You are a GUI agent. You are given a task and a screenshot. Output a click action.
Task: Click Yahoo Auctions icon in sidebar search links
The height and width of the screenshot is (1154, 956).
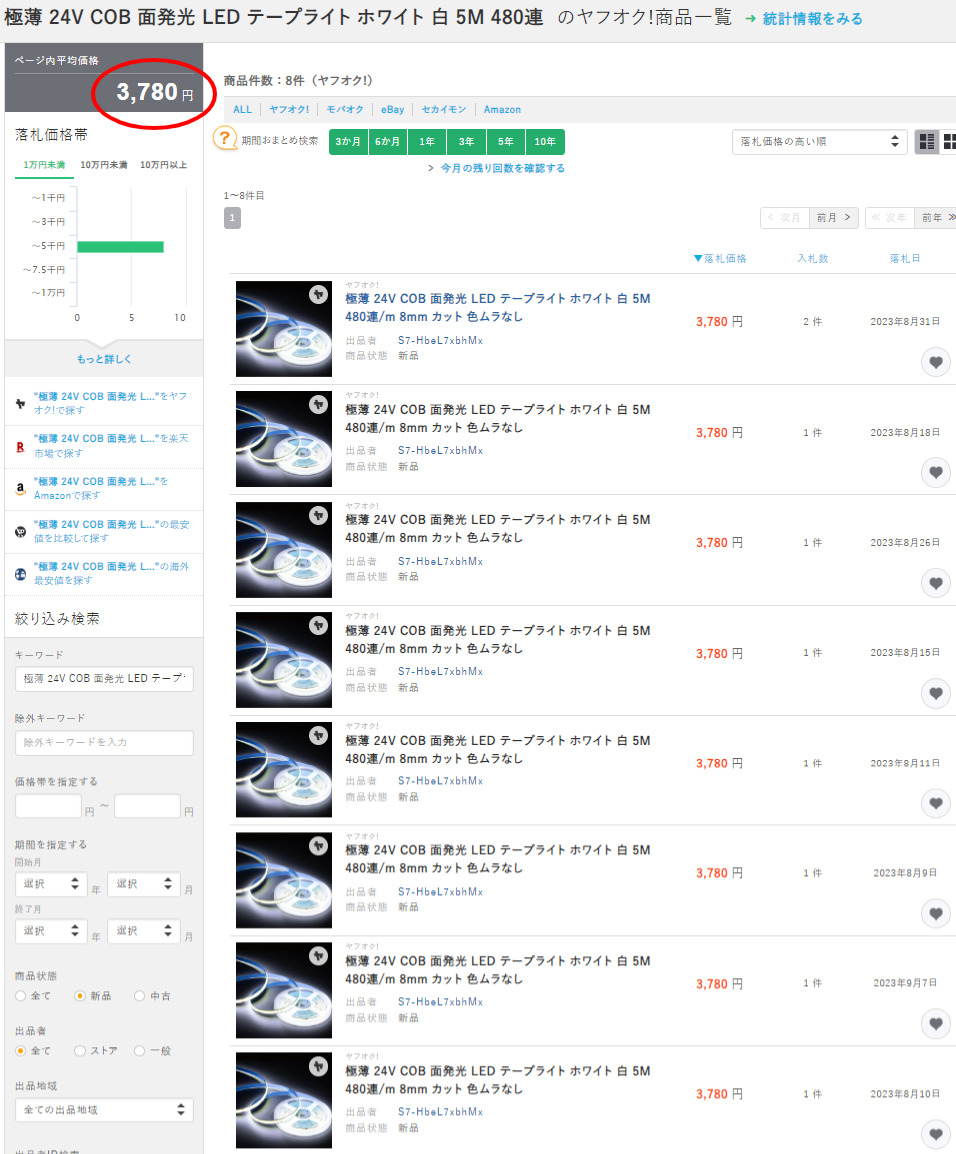click(x=20, y=404)
